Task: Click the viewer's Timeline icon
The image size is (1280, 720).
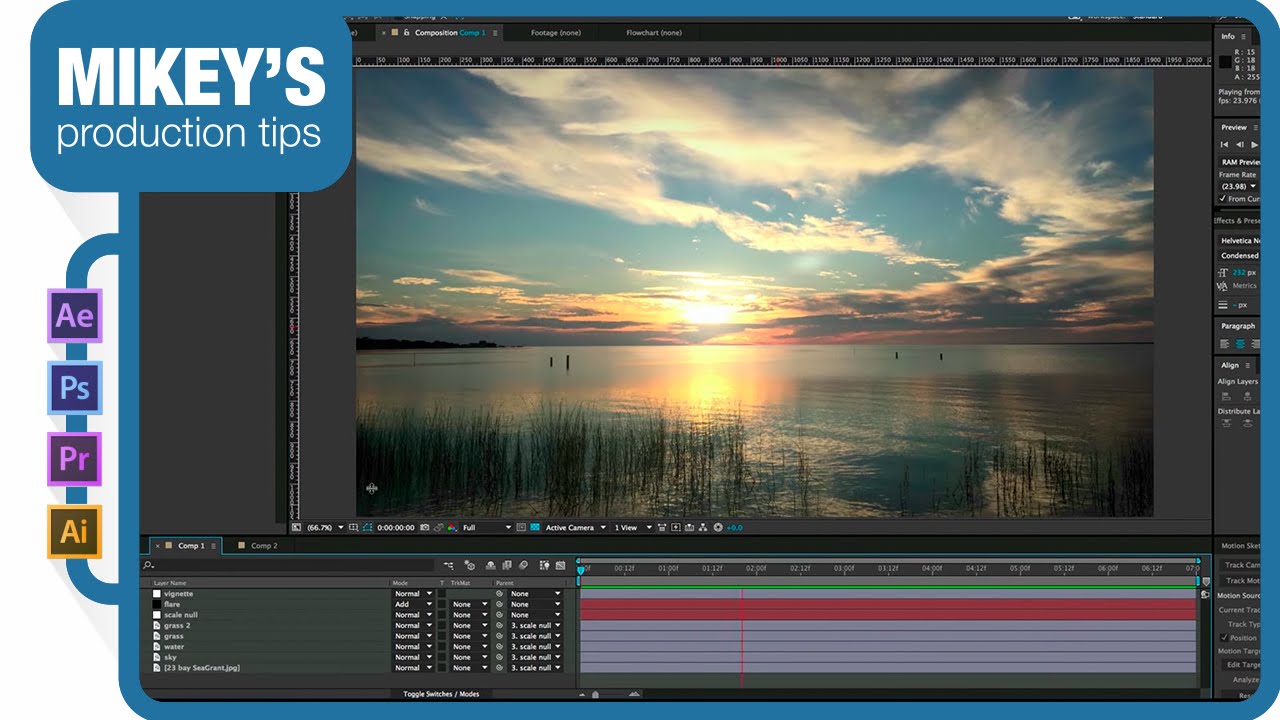Action: pyautogui.click(x=690, y=527)
